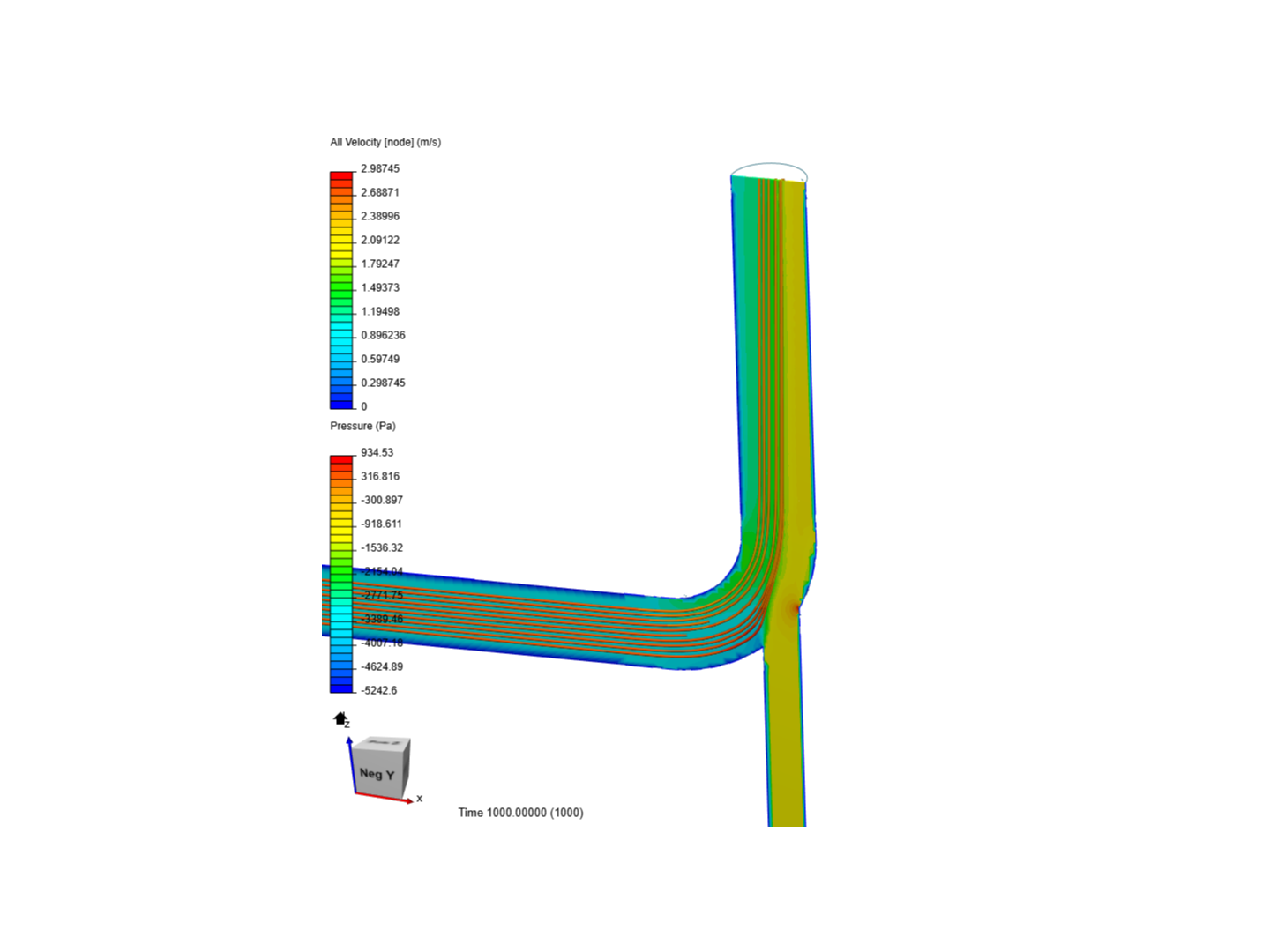Viewport: 1270px width, 952px height.
Task: Click the pressure legend value 316.816
Action: click(x=380, y=476)
